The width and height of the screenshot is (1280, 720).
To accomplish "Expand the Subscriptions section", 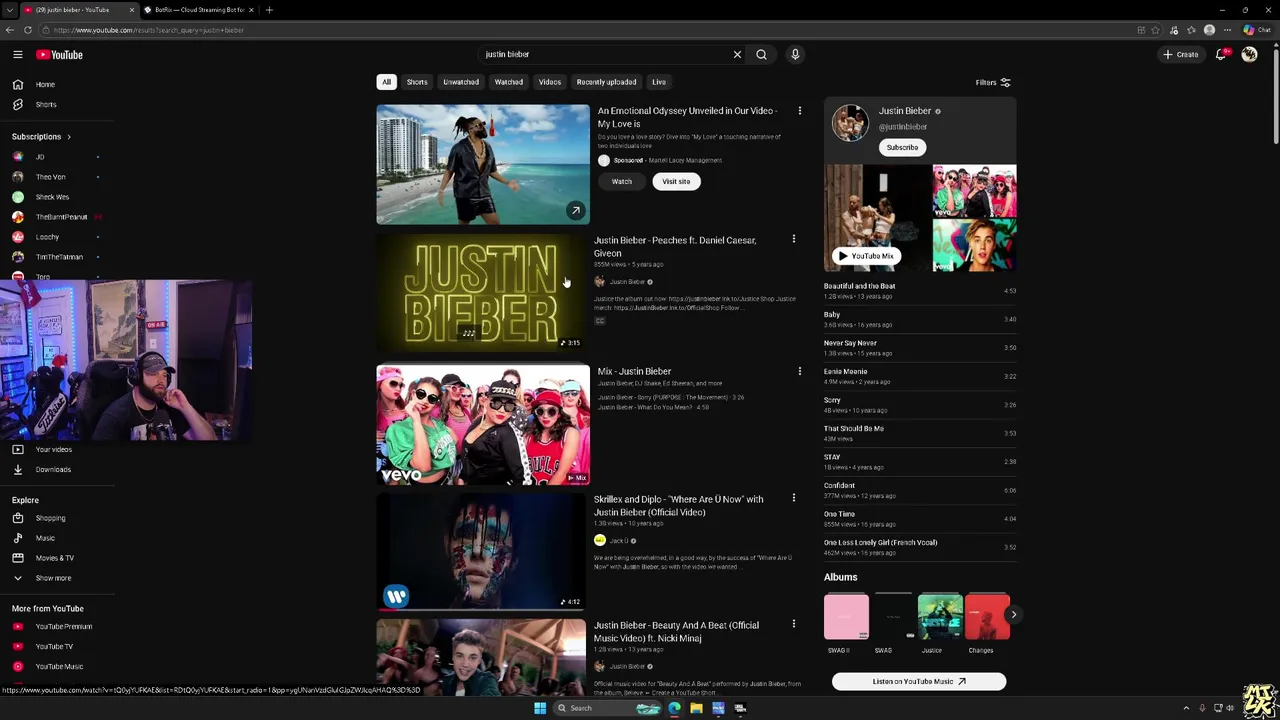I will coord(41,136).
